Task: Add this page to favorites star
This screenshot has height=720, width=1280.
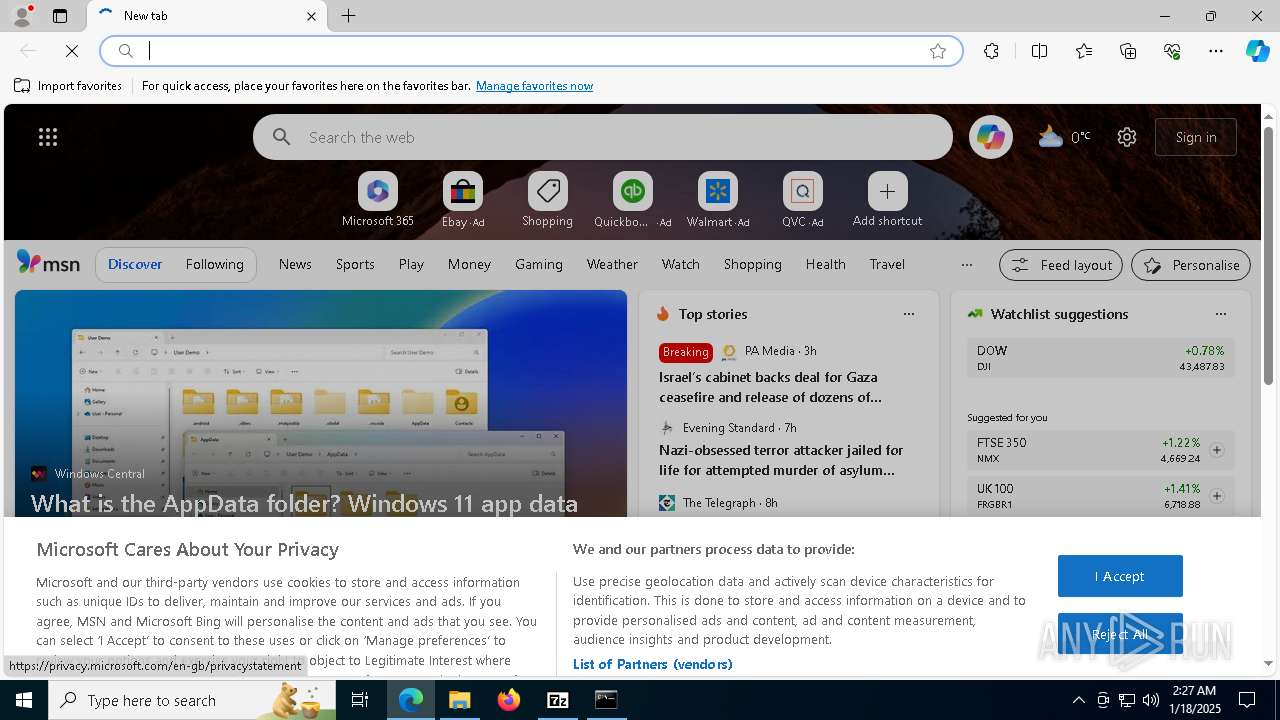Action: click(938, 51)
